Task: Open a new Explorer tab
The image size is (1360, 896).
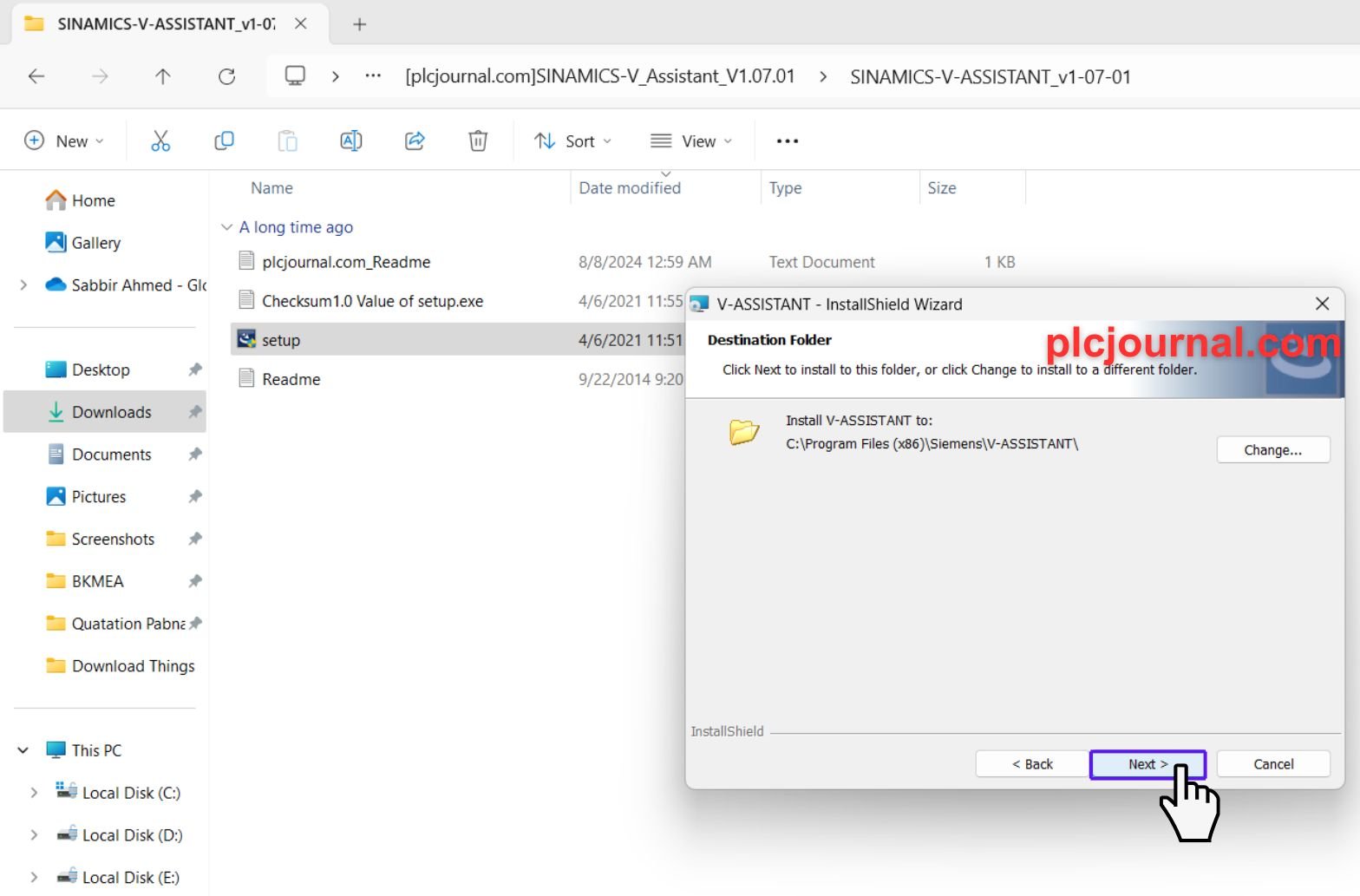Action: click(359, 24)
